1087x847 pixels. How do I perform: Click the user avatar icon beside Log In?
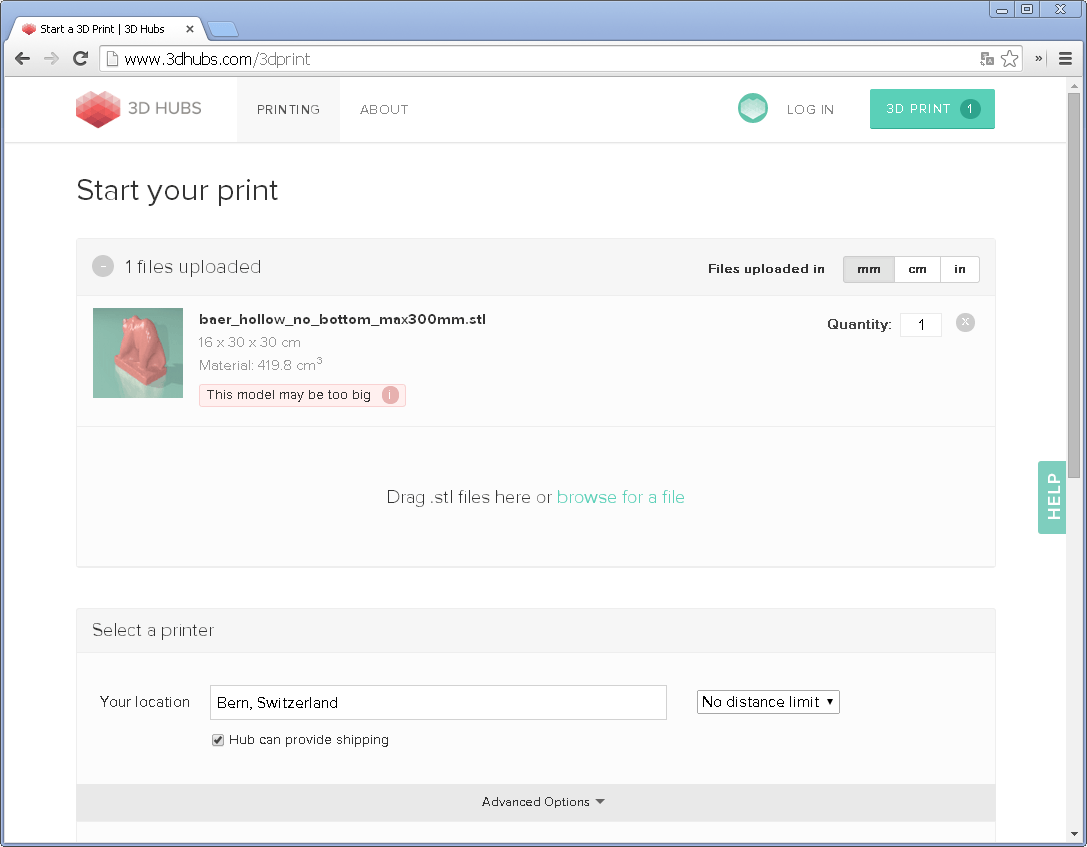753,108
